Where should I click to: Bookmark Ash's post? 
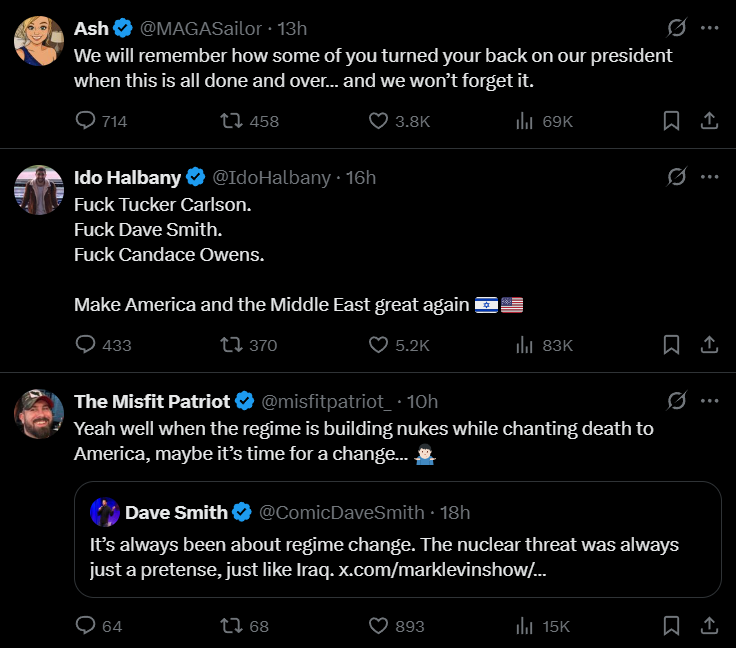[672, 121]
